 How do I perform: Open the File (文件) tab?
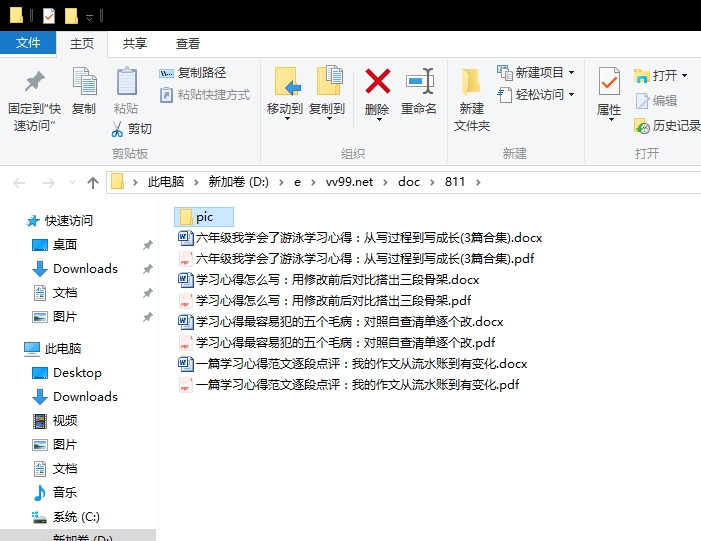point(28,43)
